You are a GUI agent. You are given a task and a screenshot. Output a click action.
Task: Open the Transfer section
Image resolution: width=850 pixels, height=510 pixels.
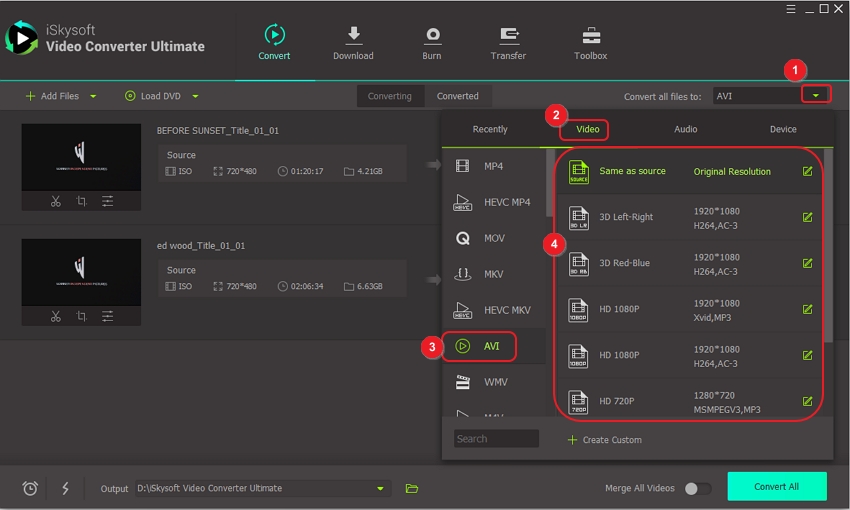click(x=508, y=42)
